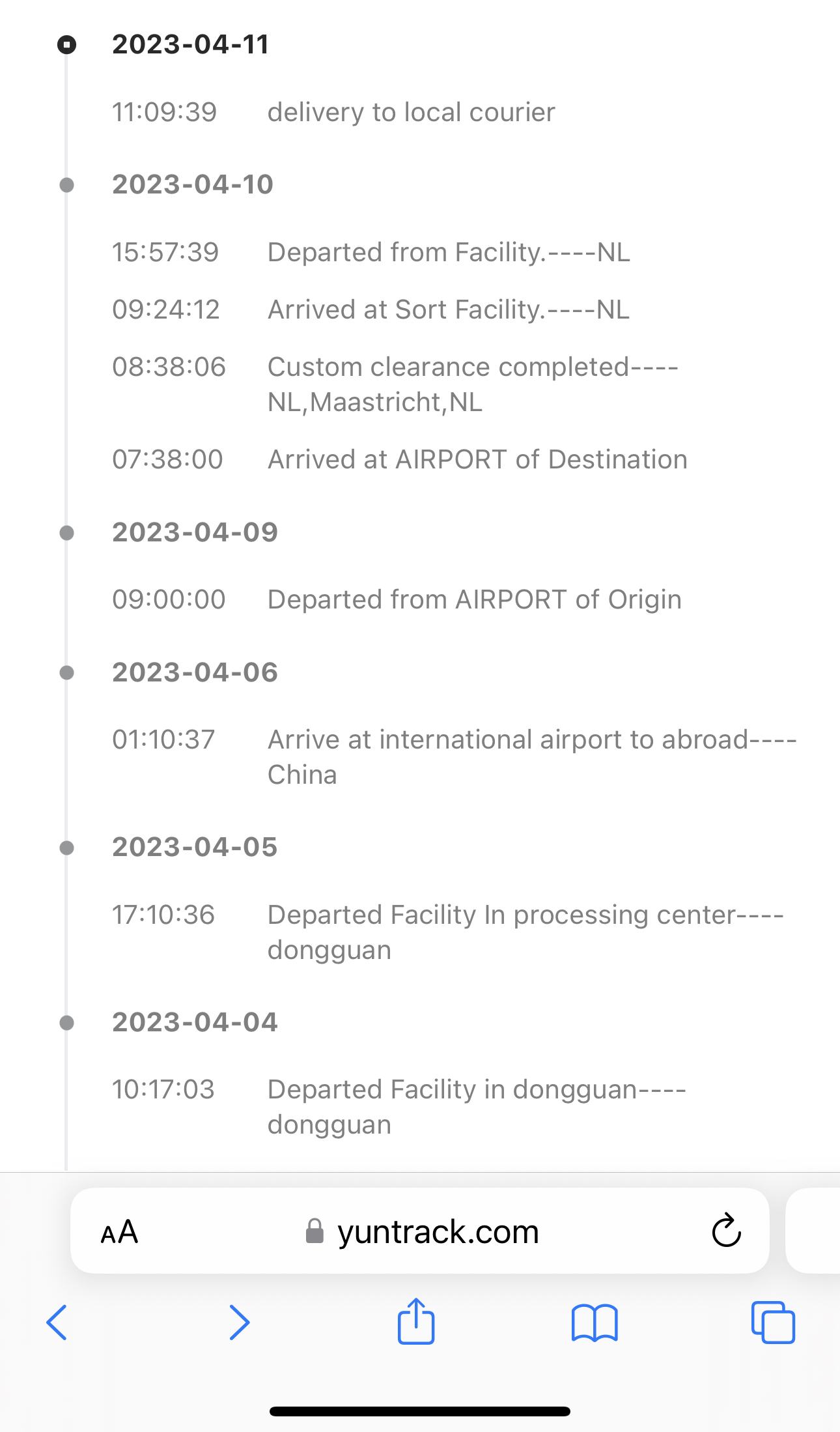Select the 2023-04-05 timeline dot
Image resolution: width=840 pixels, height=1432 pixels.
(x=66, y=848)
